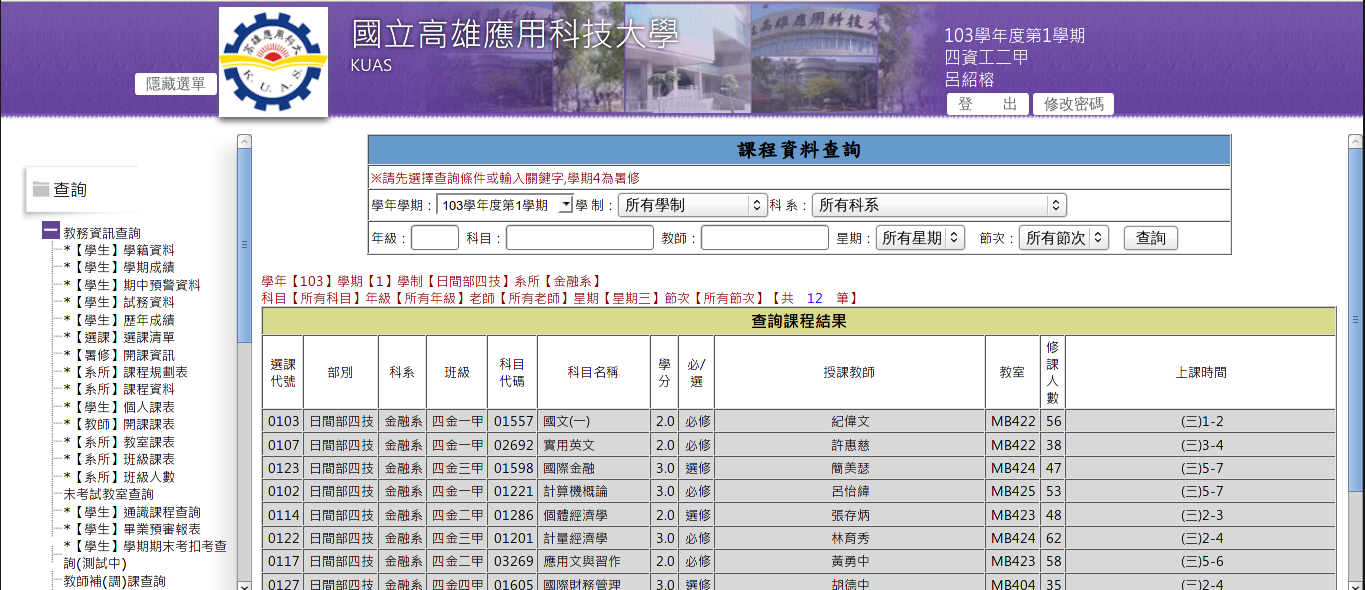
Task: Select course 個體經濟學 in results
Action: click(x=575, y=515)
